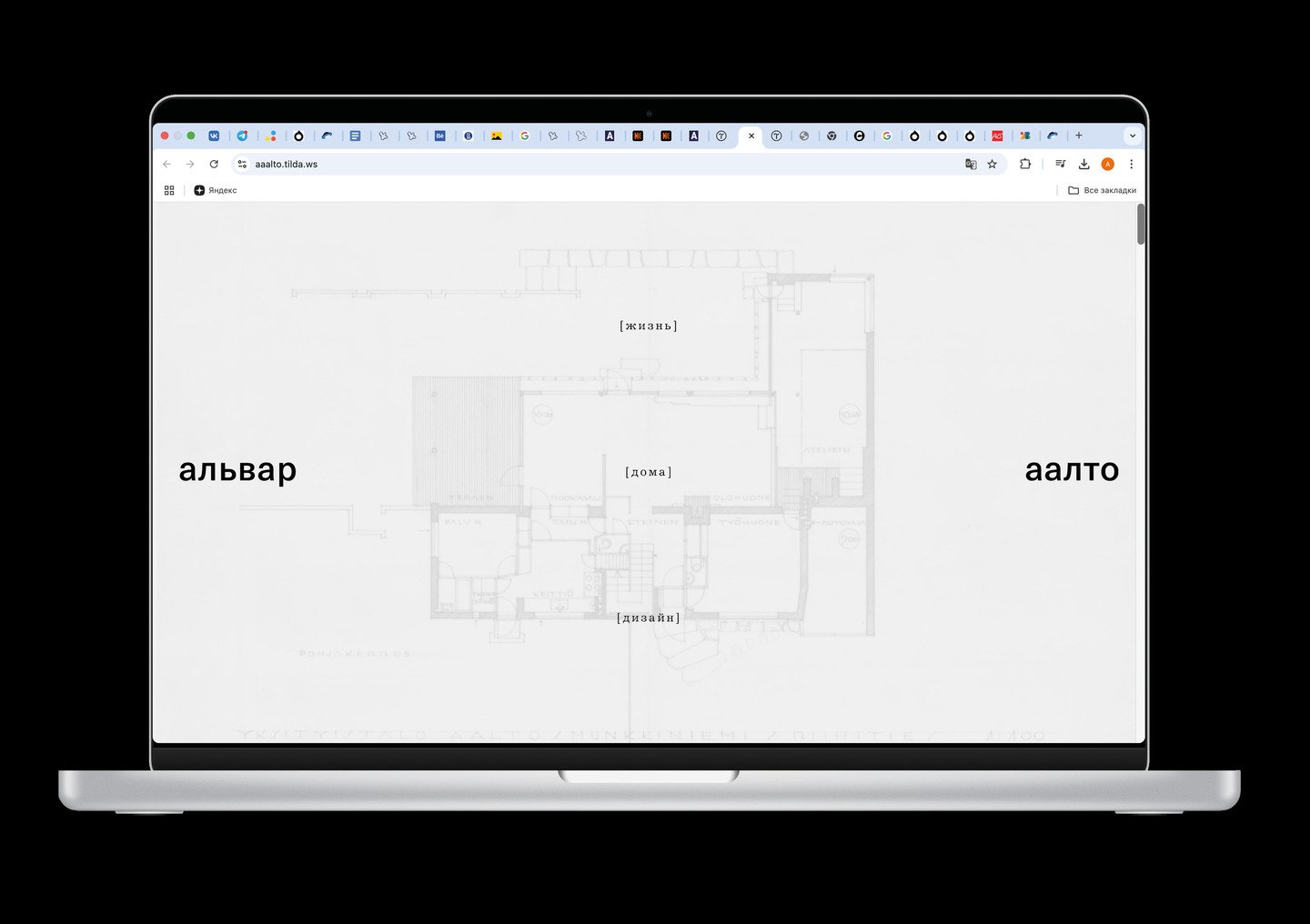Screen dimensions: 1310x924
Task: Switch to the red ACT tab
Action: click(997, 136)
